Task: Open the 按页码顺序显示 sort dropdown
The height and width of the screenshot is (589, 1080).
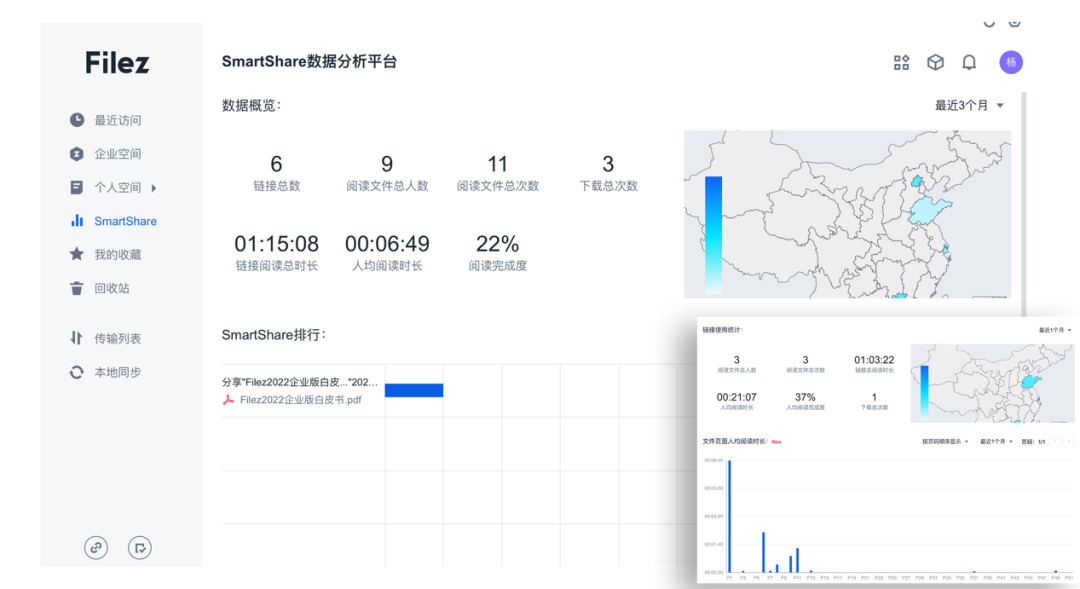Action: click(946, 442)
